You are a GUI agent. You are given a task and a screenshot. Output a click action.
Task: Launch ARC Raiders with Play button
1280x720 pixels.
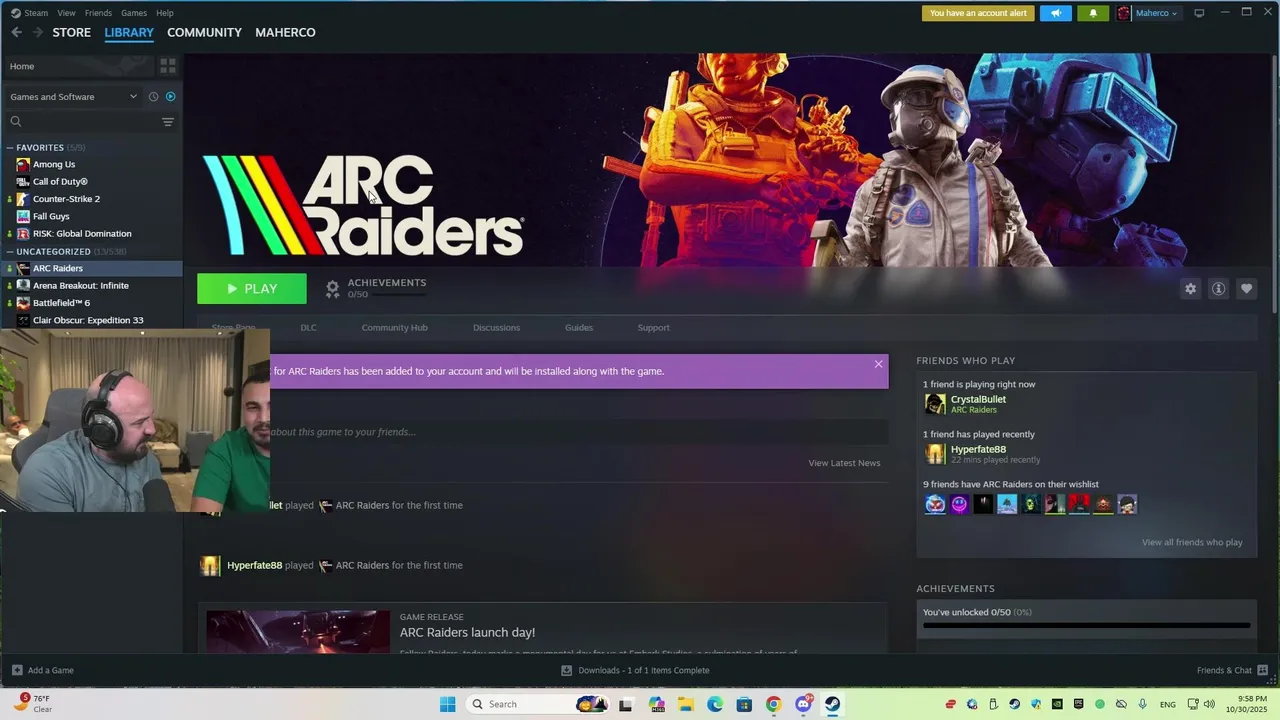point(252,289)
